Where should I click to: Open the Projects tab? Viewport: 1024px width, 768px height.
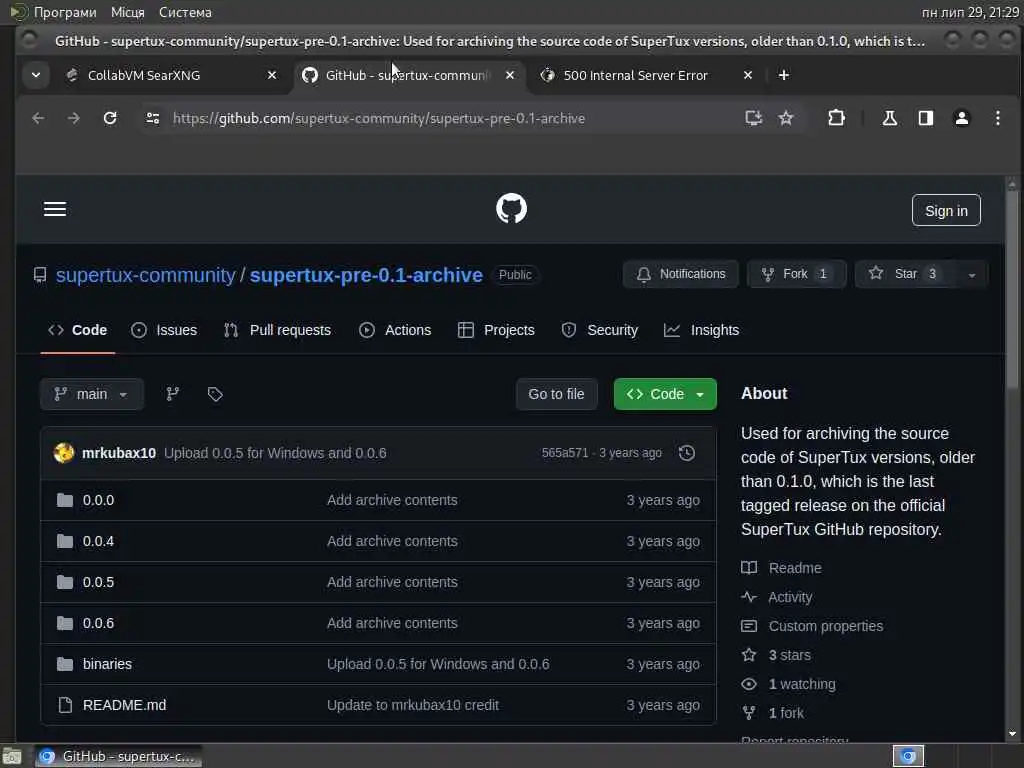tap(496, 330)
